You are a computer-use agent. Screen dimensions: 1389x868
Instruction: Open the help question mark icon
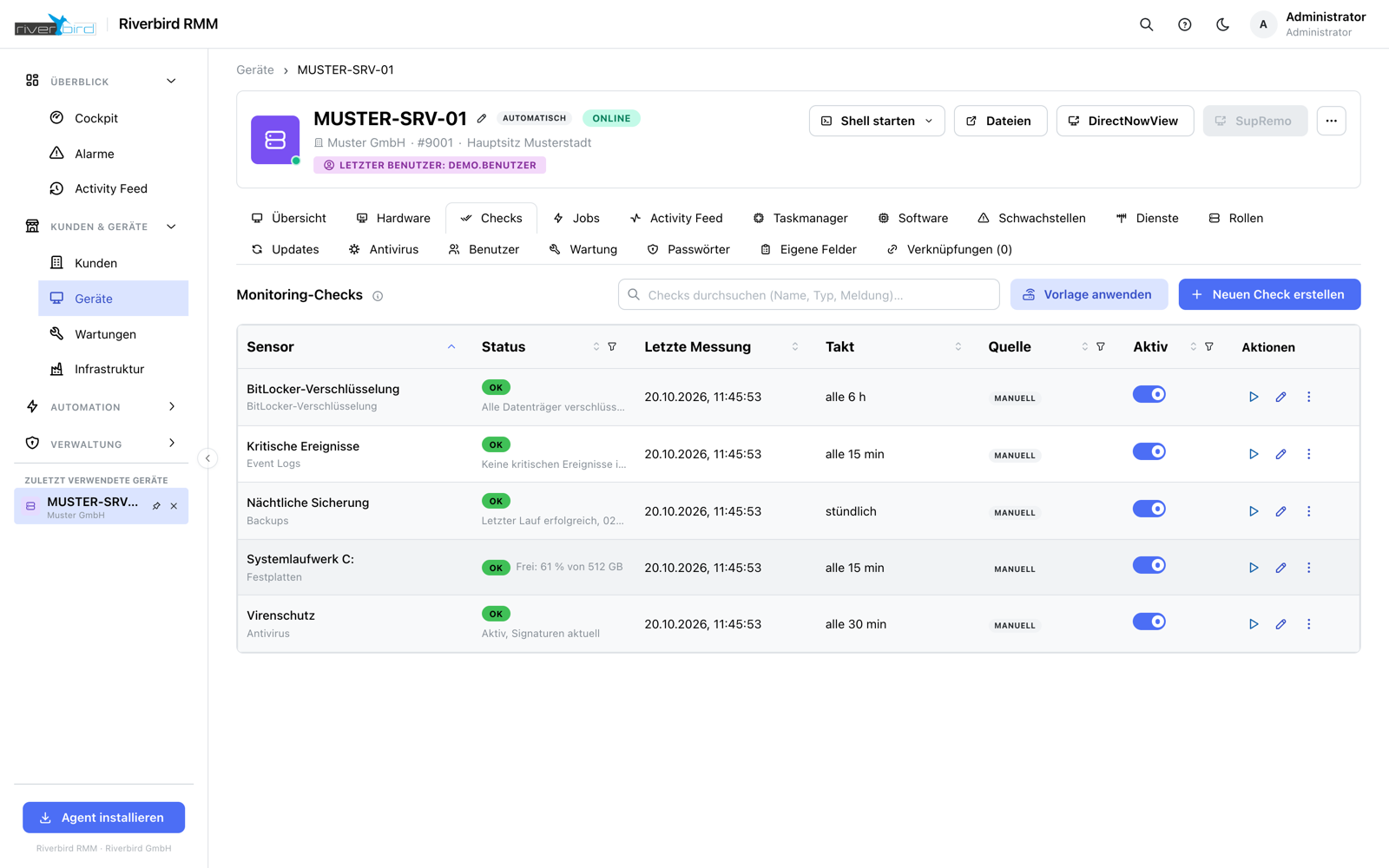(1185, 24)
